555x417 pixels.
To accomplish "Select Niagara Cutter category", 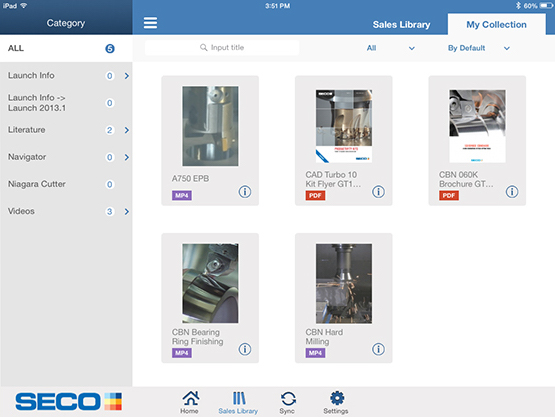I will click(x=66, y=184).
